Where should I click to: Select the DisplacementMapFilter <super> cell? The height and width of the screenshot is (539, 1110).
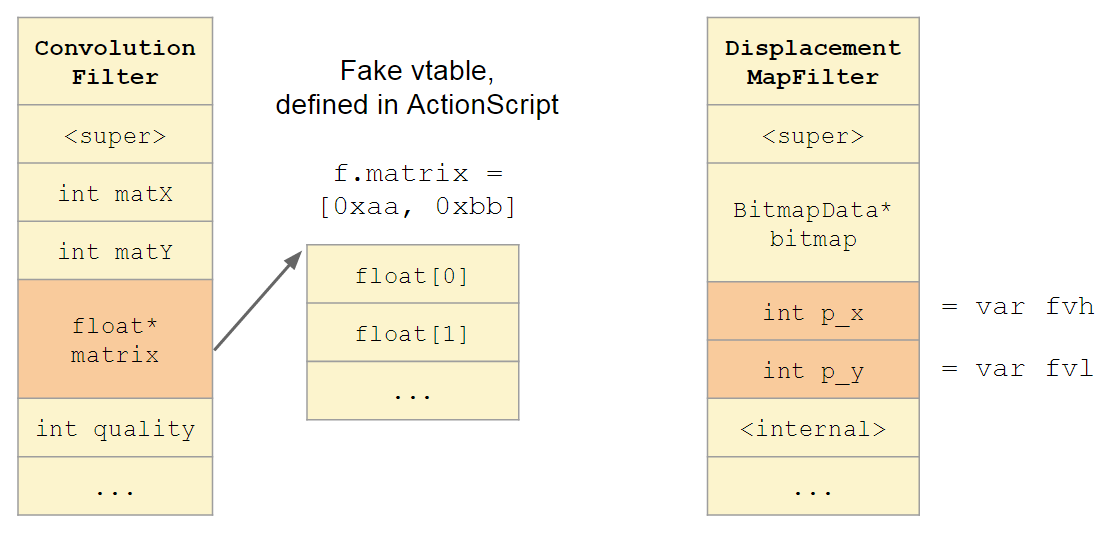tap(812, 134)
